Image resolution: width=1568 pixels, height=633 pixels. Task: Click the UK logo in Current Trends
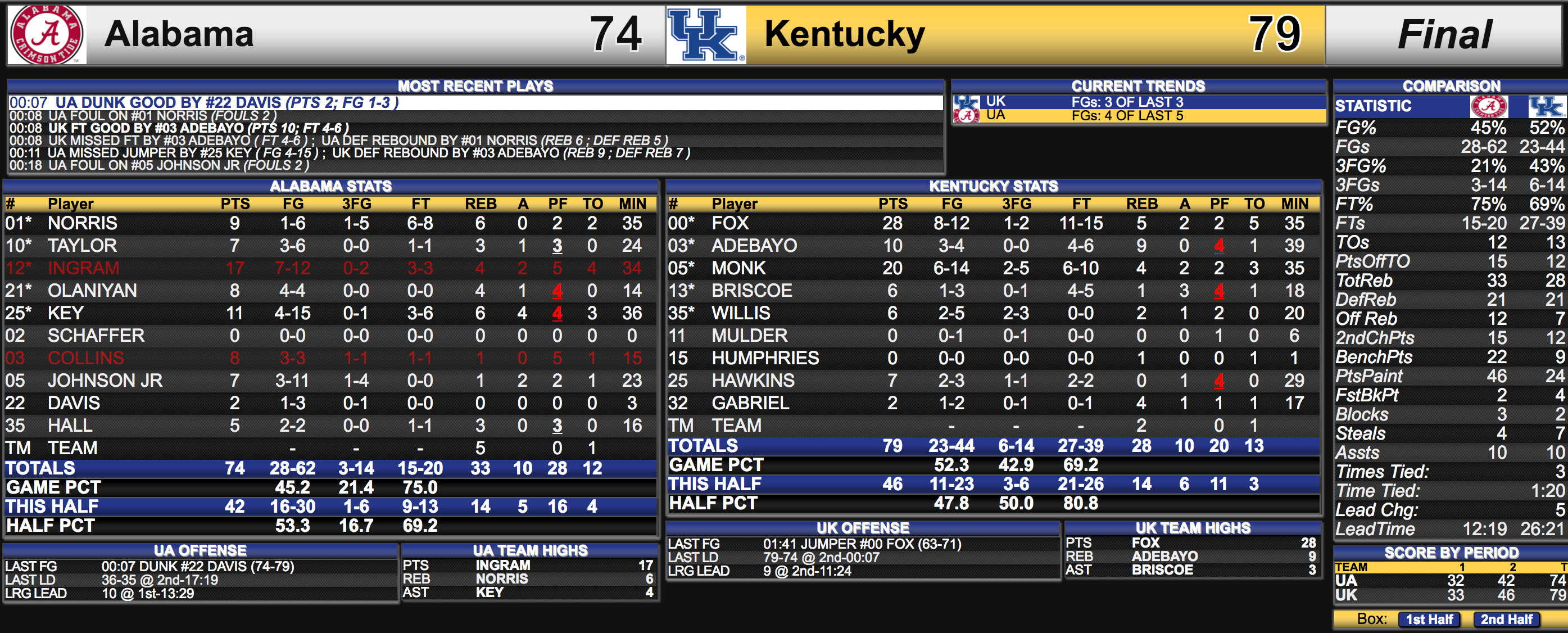(x=966, y=102)
